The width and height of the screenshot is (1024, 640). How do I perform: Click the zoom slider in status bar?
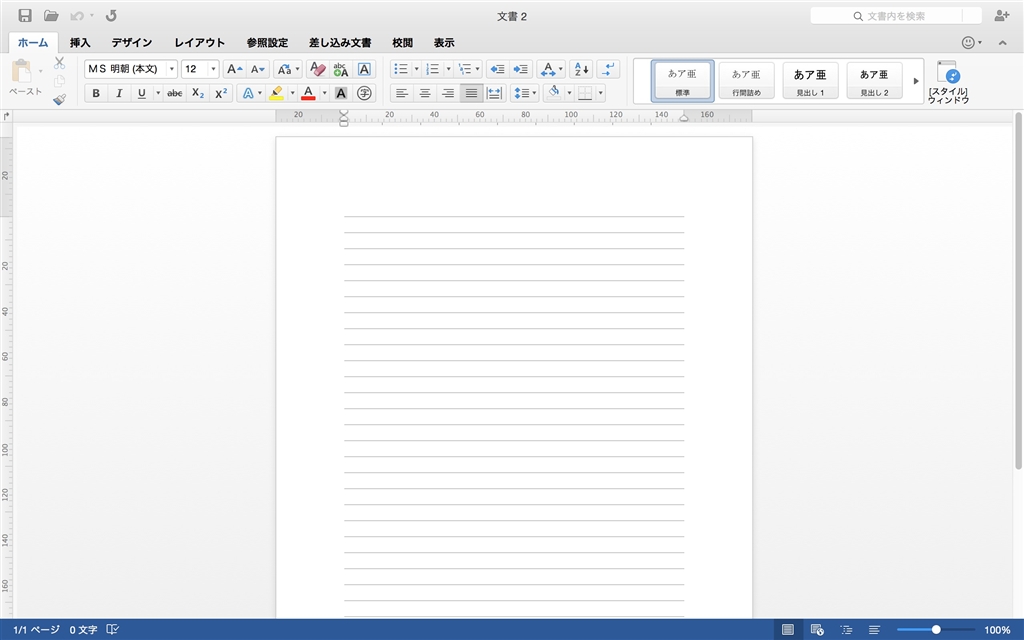pos(936,630)
